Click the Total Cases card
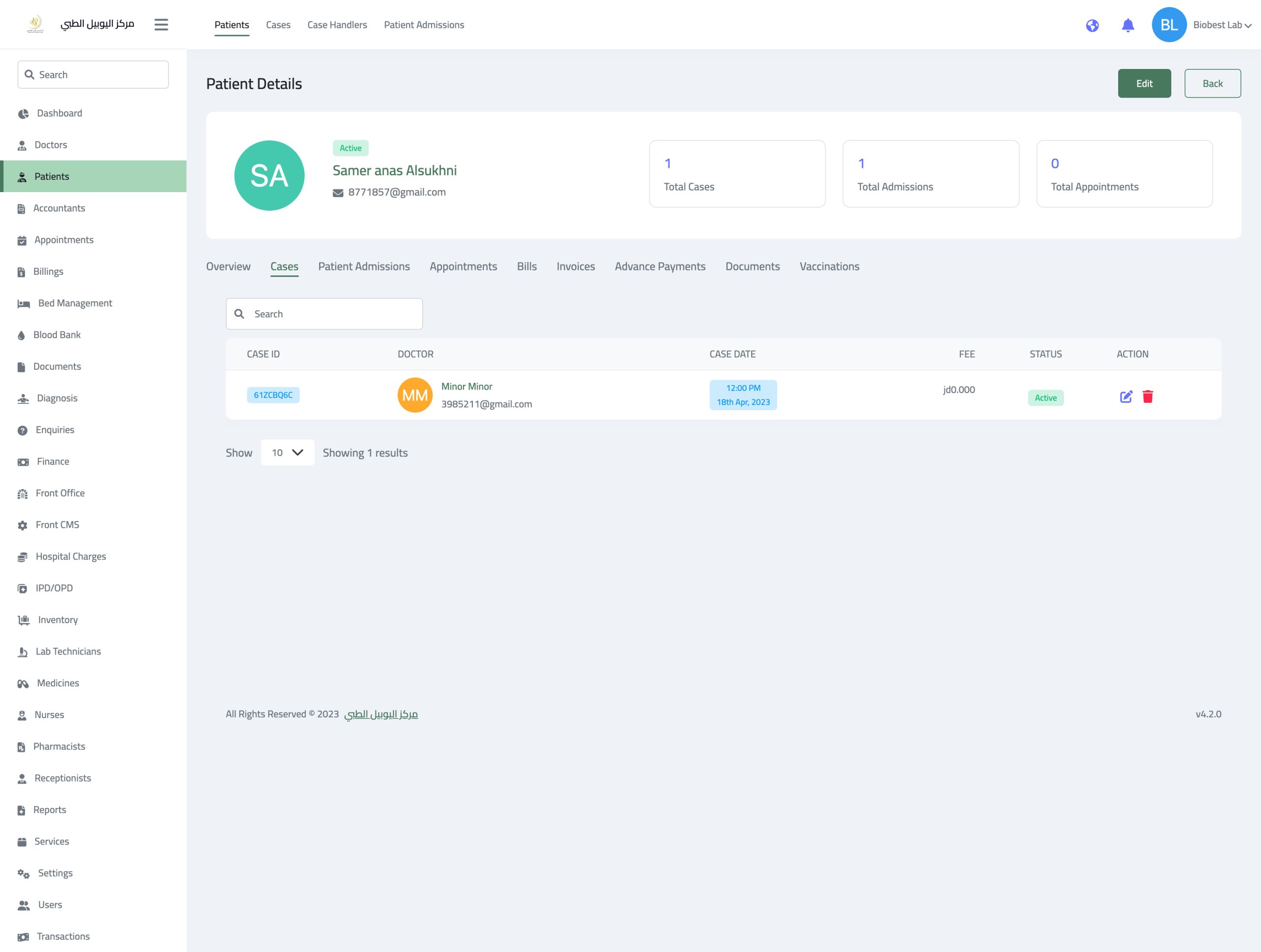1261x952 pixels. pos(736,173)
